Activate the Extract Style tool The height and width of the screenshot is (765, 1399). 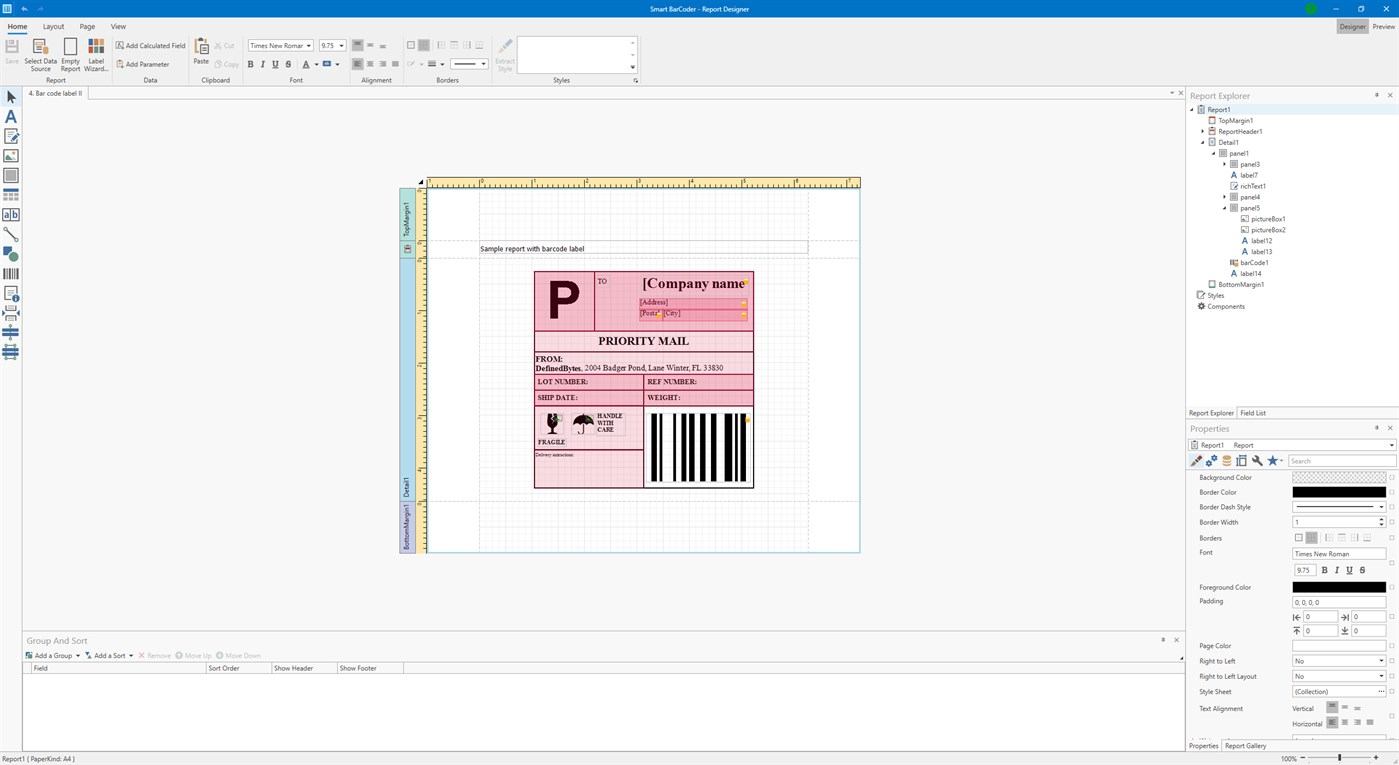(505, 57)
